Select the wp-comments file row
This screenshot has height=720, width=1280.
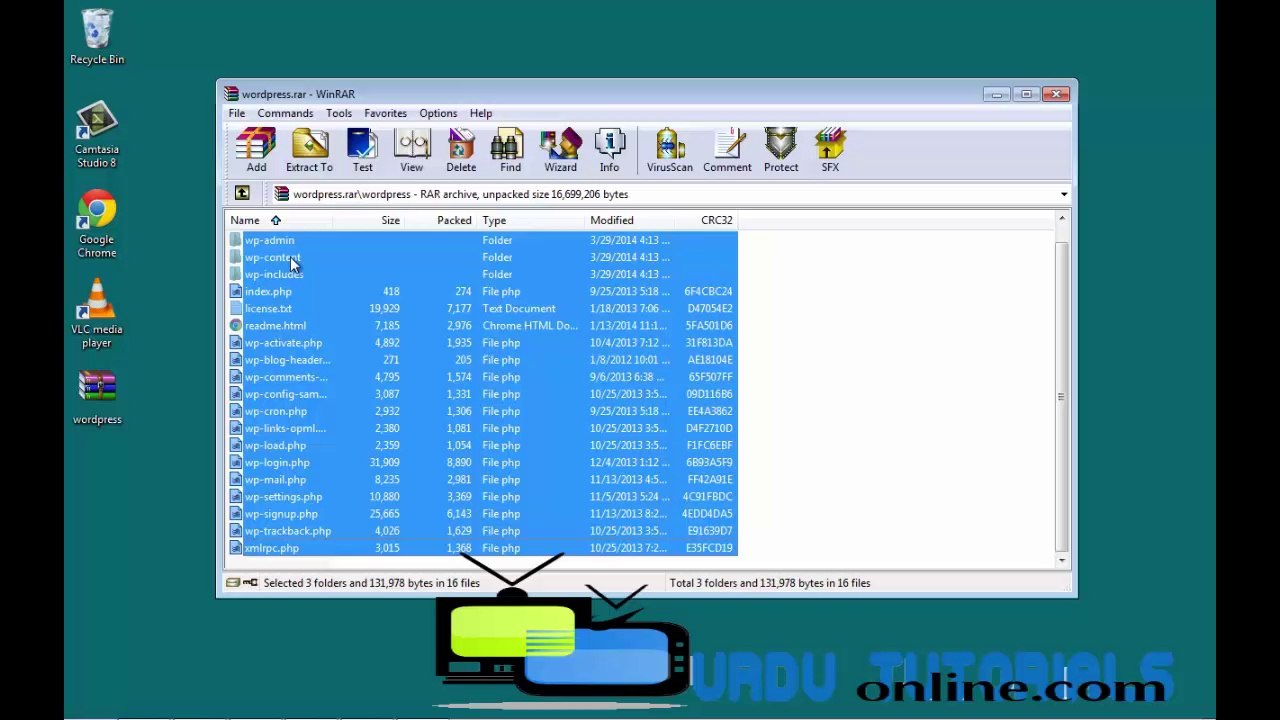tap(482, 377)
